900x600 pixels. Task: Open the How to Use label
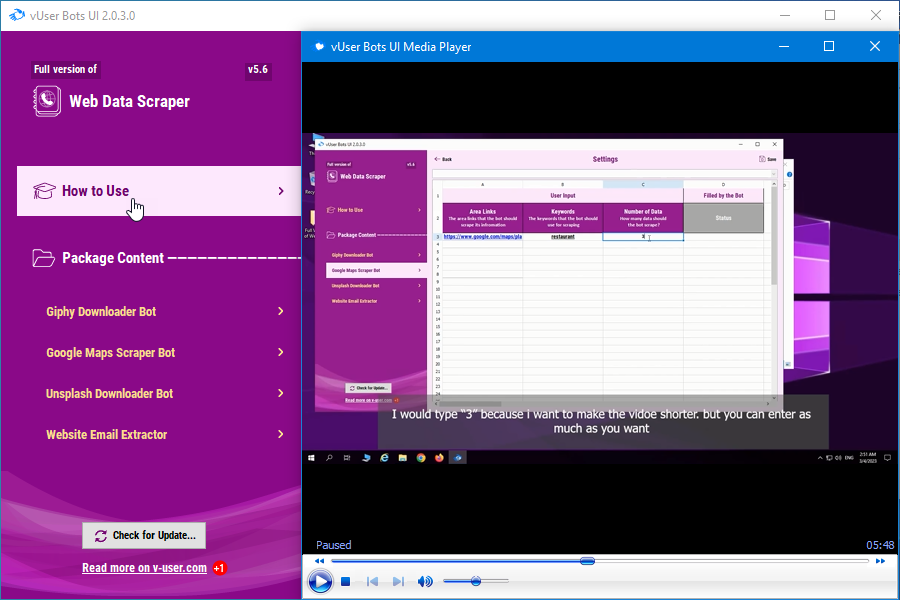(x=95, y=191)
